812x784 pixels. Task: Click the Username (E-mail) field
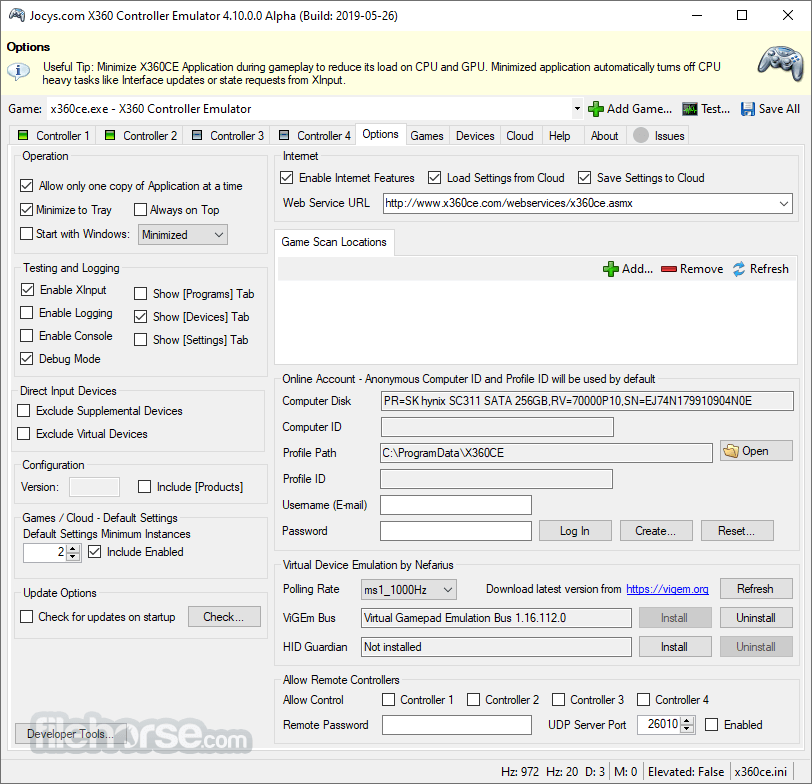(x=456, y=505)
